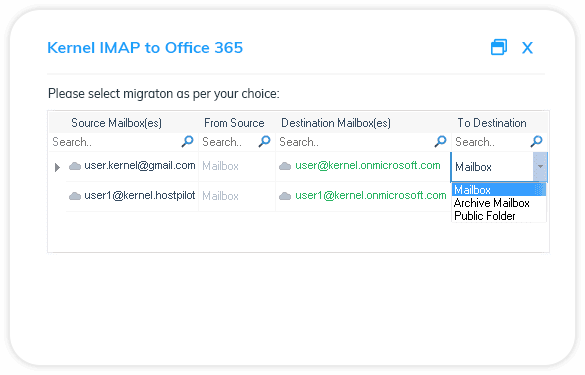This screenshot has height=375, width=585.
Task: Click the cloud icon beside user@kernel.onmicrosoft.com
Action: [x=285, y=166]
